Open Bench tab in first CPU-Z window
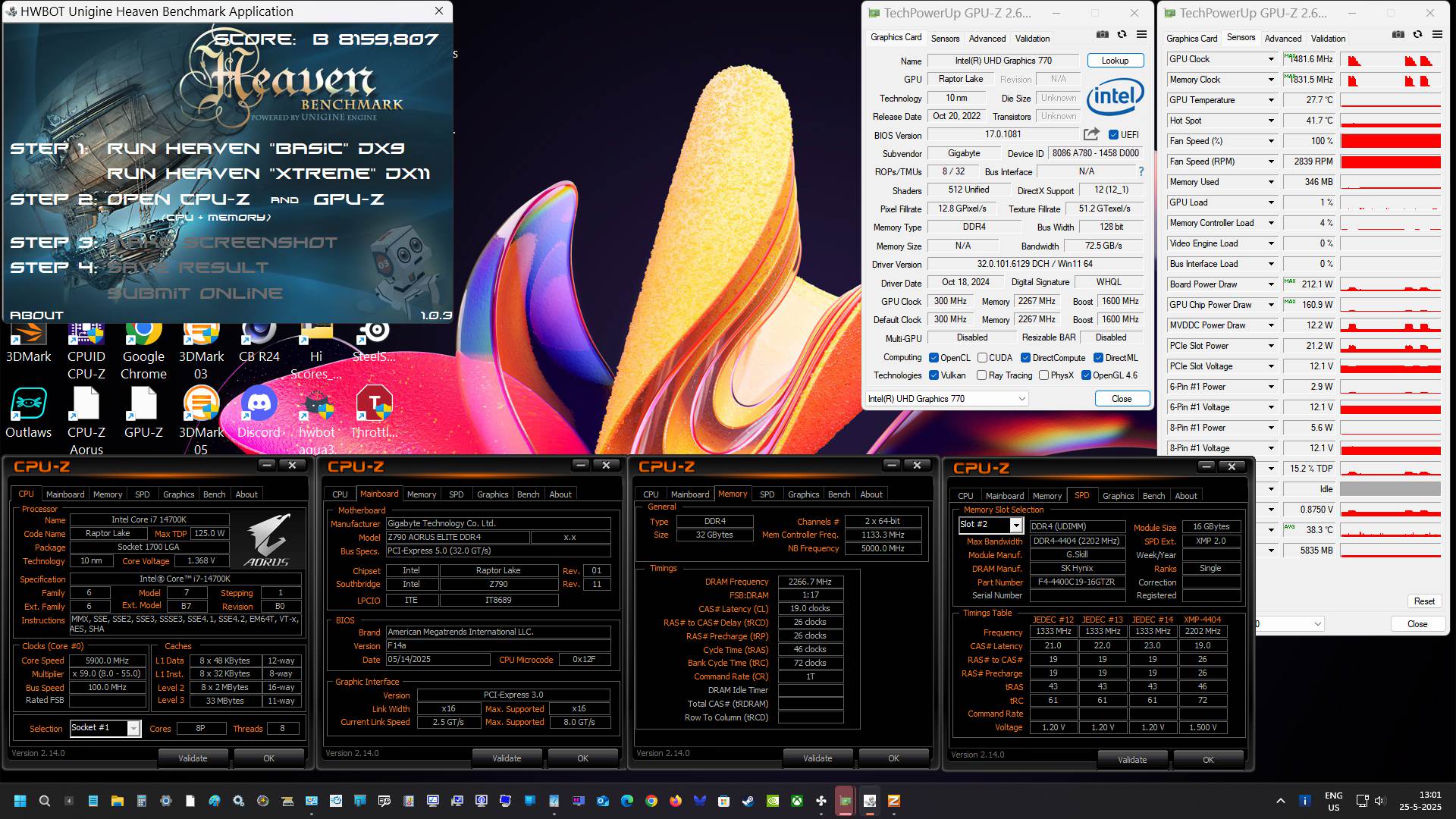The height and width of the screenshot is (819, 1456). (x=214, y=494)
